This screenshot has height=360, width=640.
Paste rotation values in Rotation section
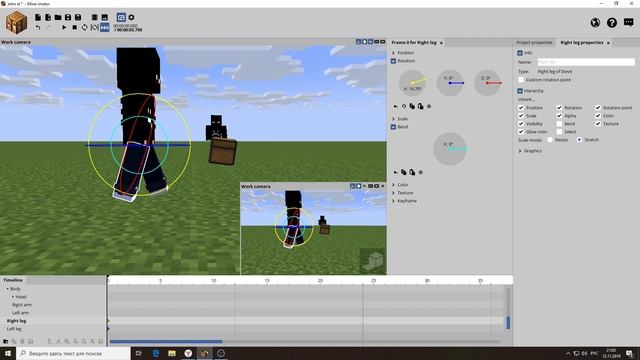(420, 106)
